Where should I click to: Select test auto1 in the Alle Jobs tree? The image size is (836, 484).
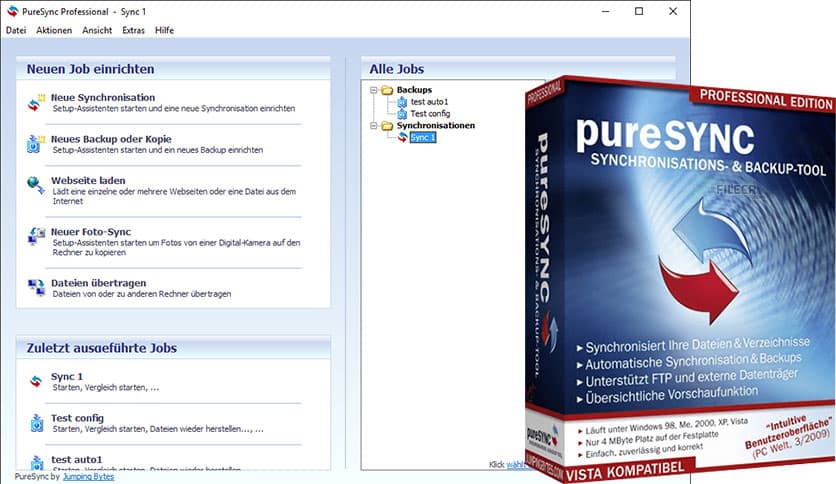point(429,102)
